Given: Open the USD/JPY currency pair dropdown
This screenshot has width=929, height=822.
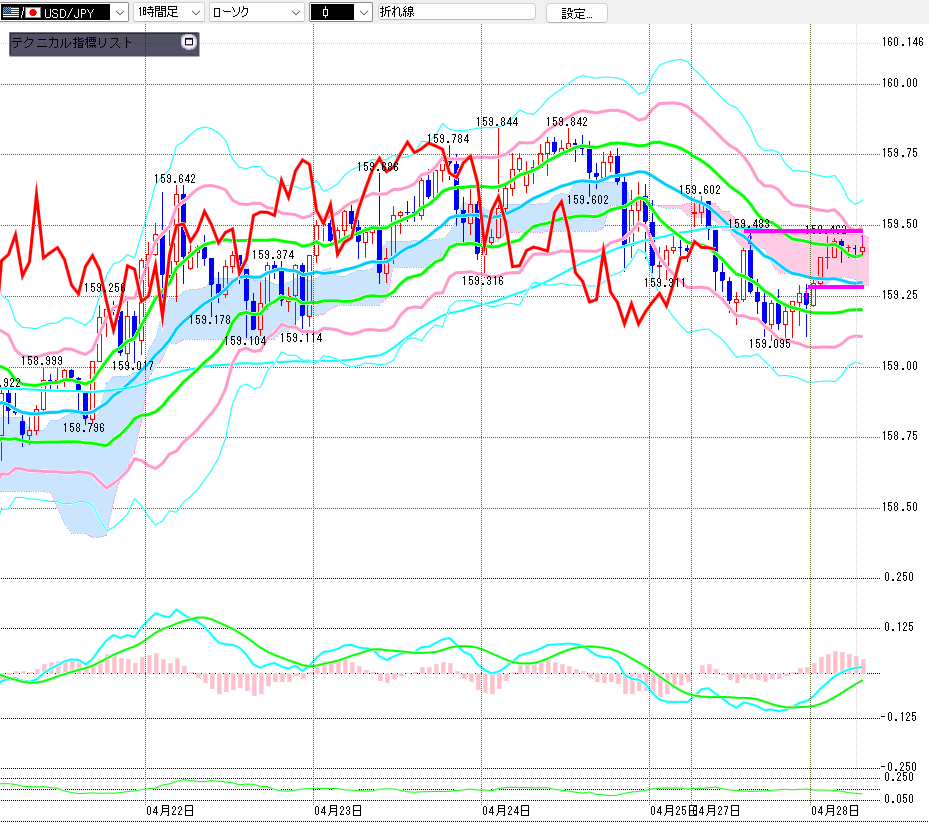Looking at the screenshot, I should point(118,13).
